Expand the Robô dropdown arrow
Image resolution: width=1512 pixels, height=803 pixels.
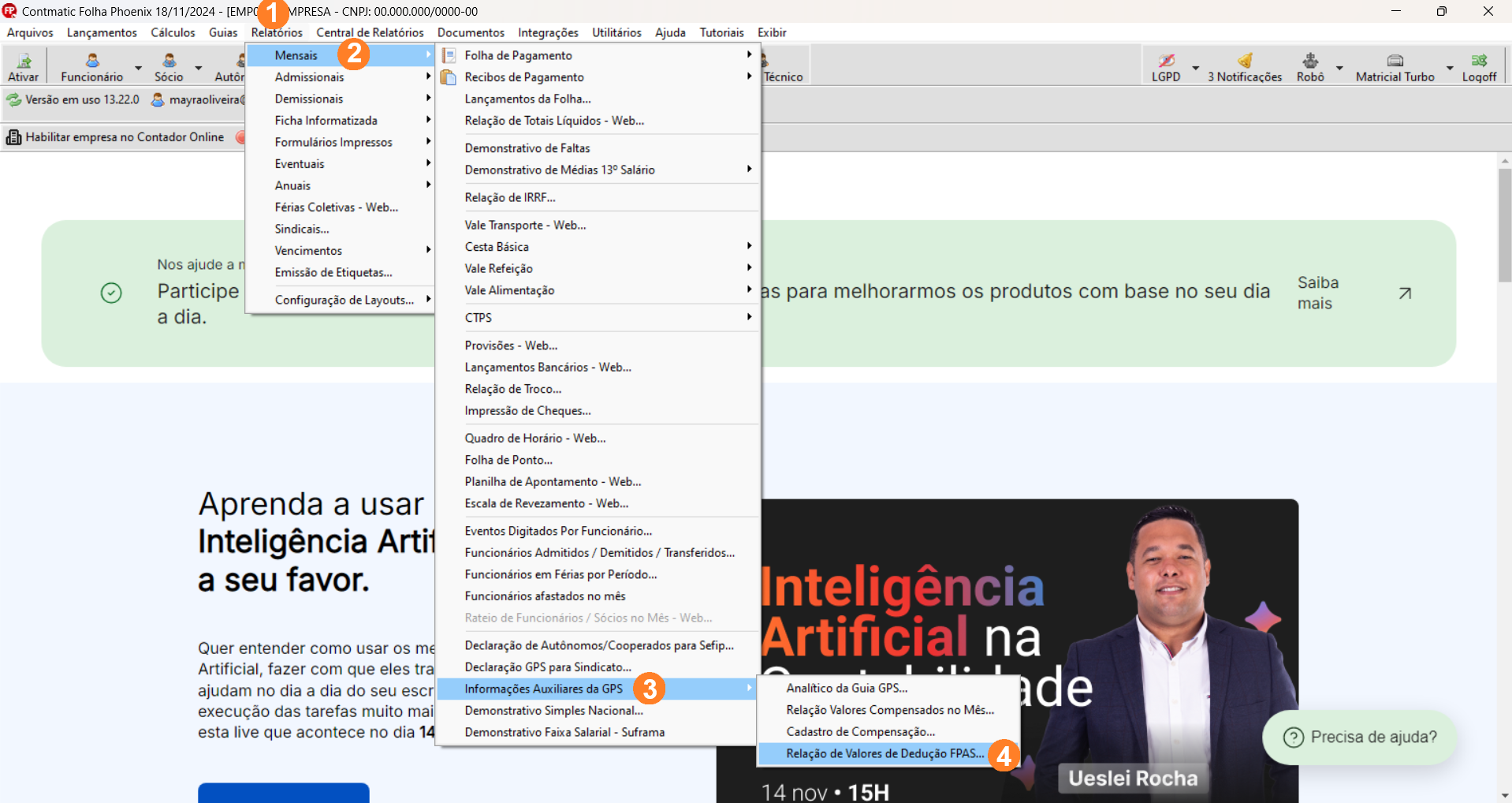(x=1339, y=68)
